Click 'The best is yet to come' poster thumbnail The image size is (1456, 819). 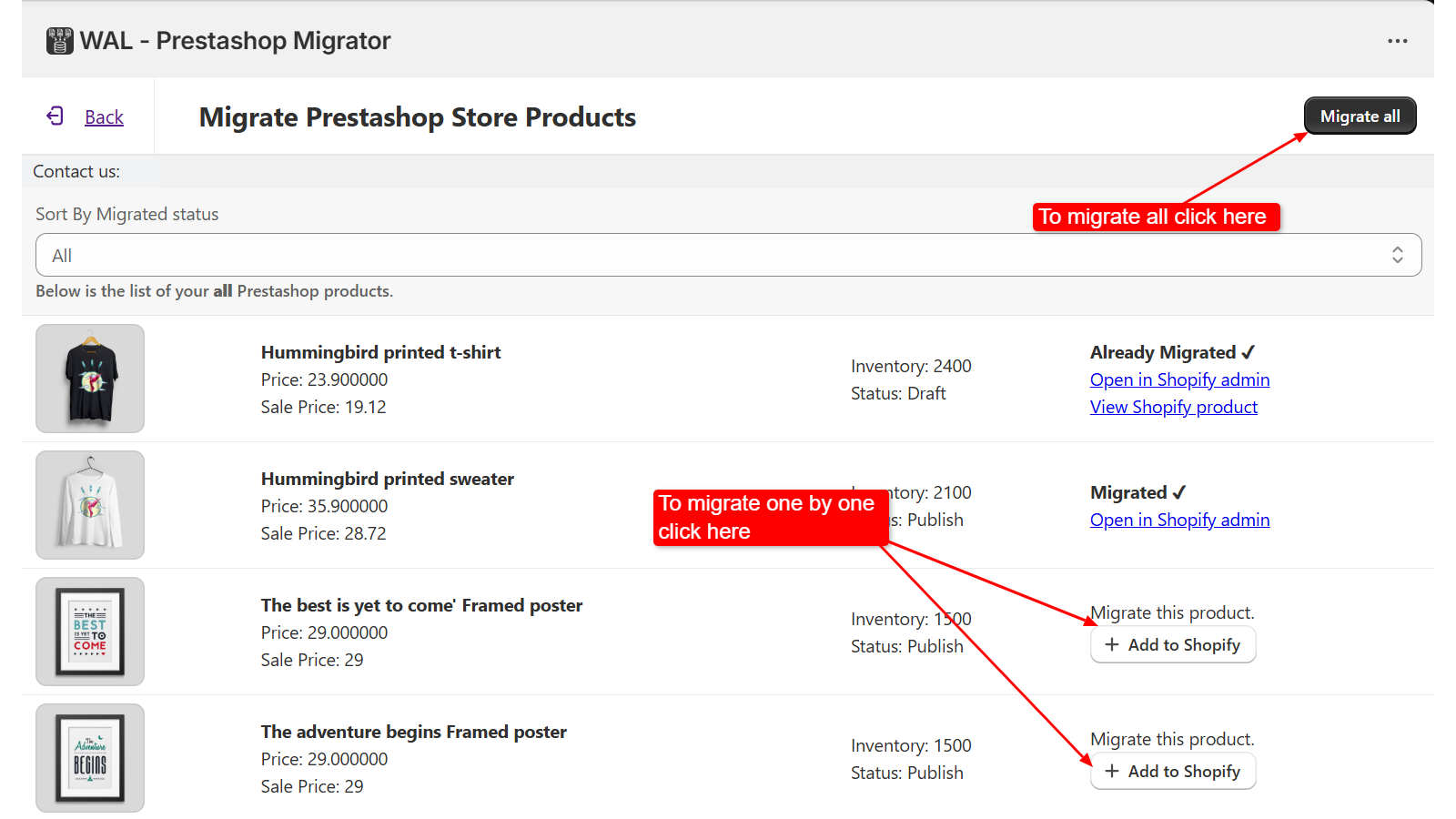pos(90,632)
